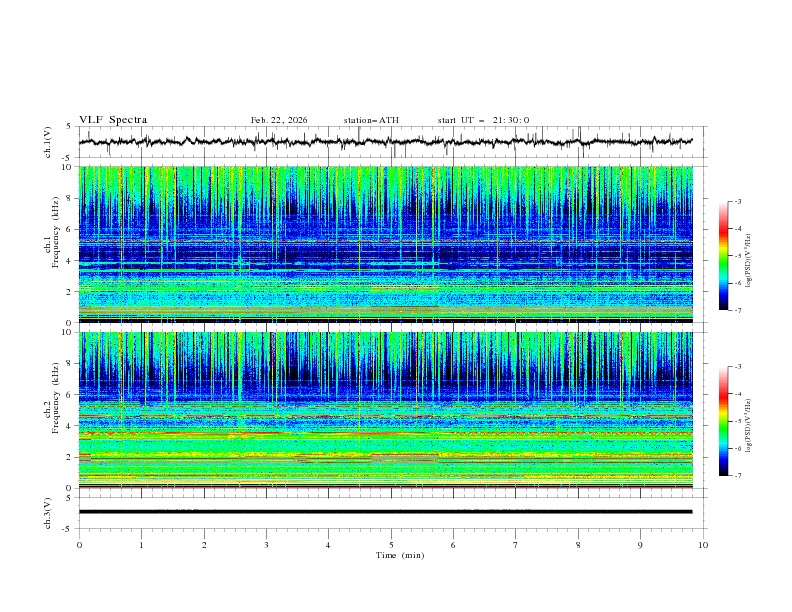Viewport: 792px width, 612px height.
Task: Click the "4" tick on Time axis
Action: (x=328, y=545)
